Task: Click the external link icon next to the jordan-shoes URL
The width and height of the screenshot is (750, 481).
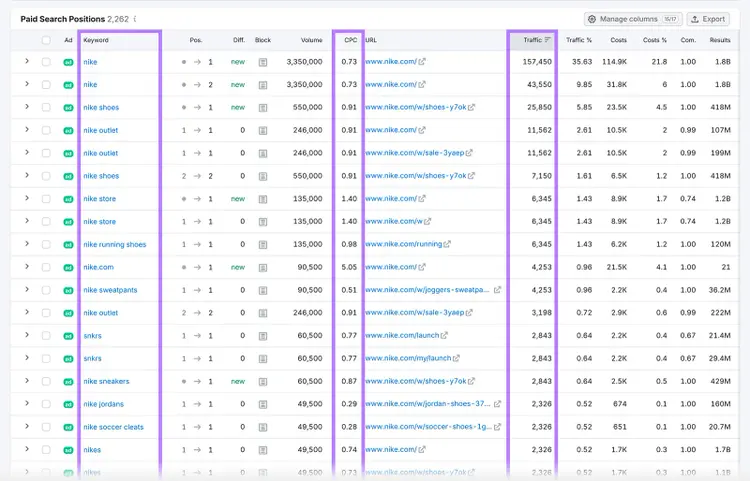Action: 497,404
